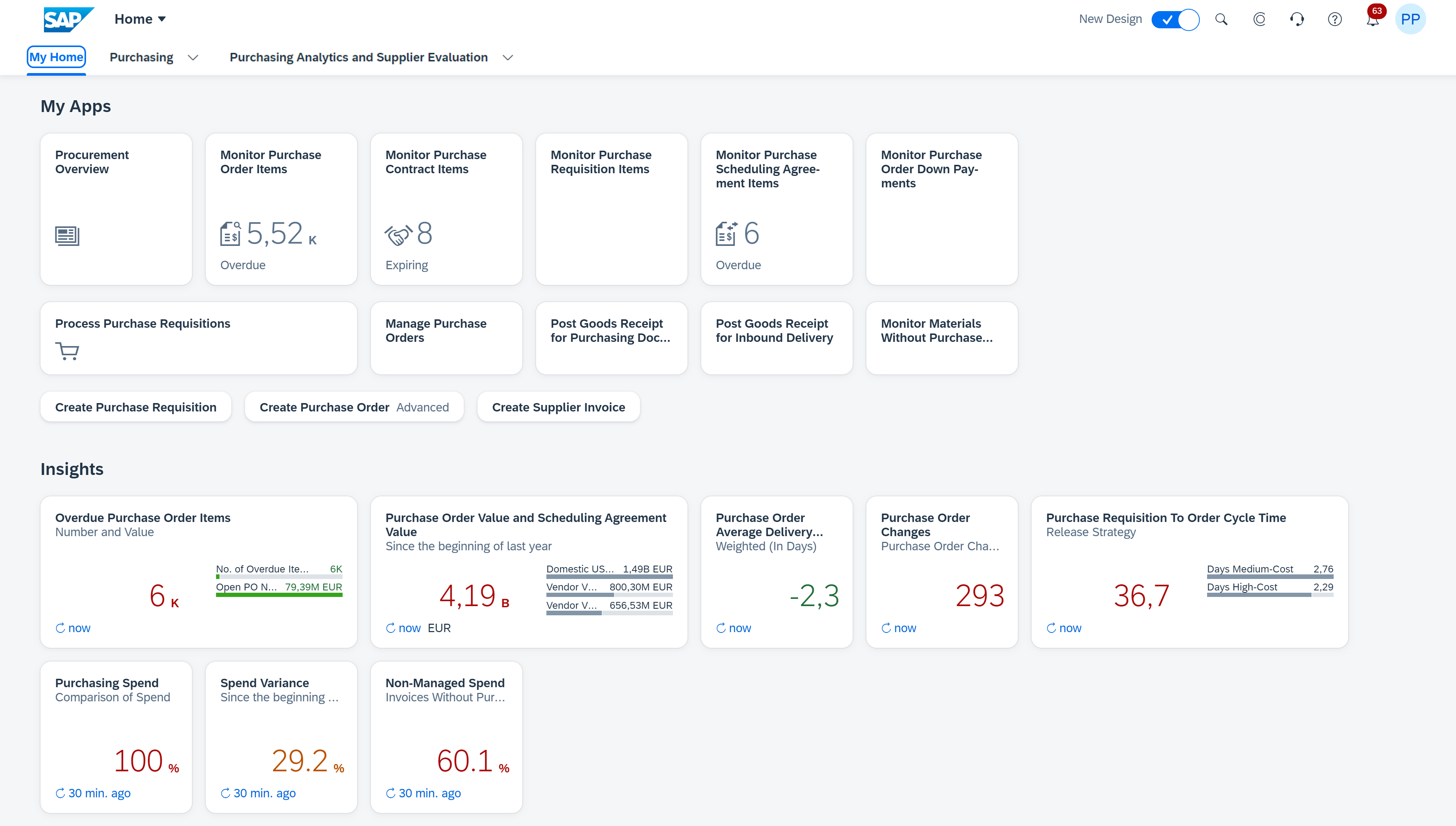
Task: Open the Joule copilot circle icon
Action: tap(1259, 19)
